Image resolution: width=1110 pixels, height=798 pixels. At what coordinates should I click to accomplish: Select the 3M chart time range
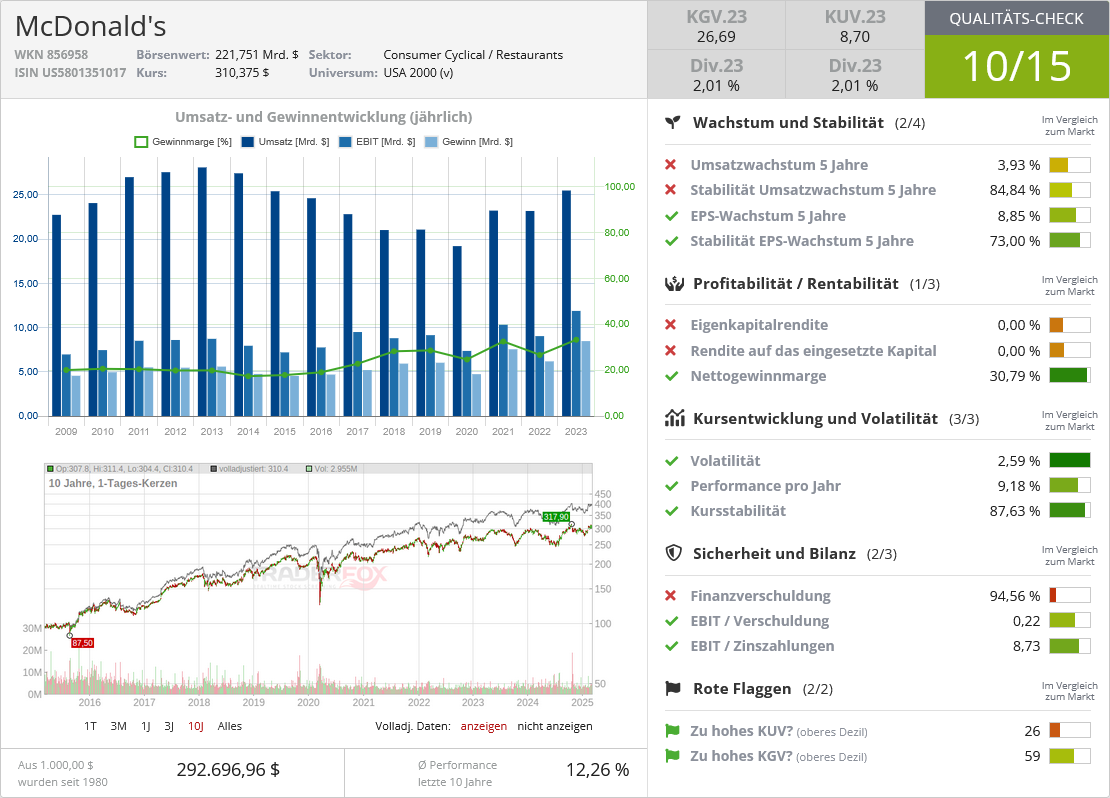[118, 726]
